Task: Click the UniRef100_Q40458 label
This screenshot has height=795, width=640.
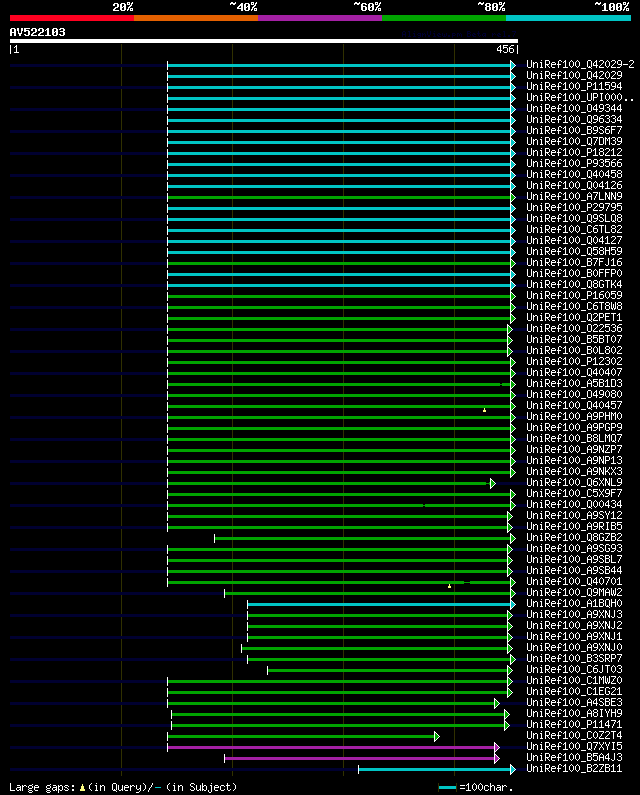Action: (x=574, y=174)
